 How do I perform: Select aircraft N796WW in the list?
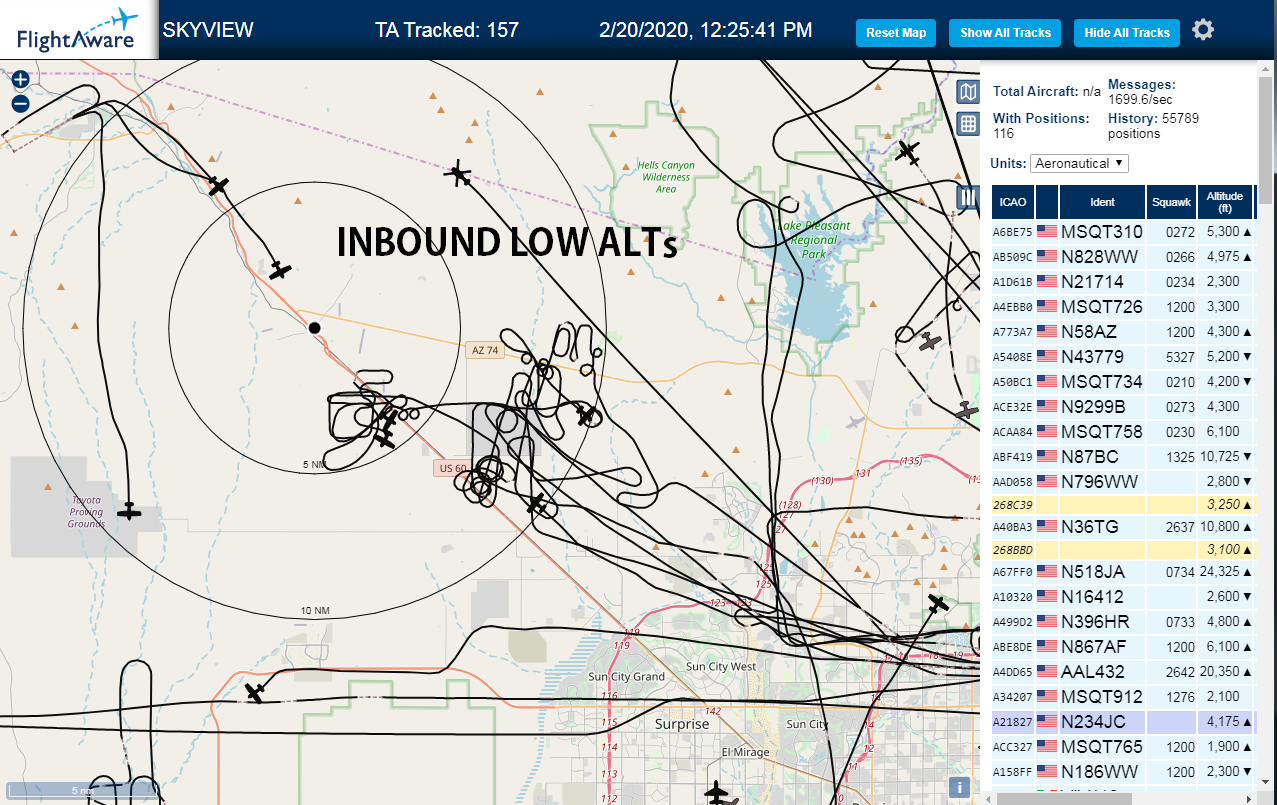[1123, 482]
